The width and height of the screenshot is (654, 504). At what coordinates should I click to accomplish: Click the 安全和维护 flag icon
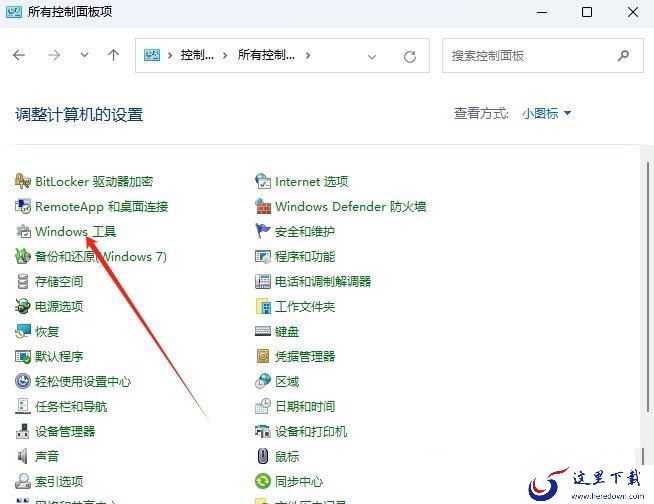[263, 231]
